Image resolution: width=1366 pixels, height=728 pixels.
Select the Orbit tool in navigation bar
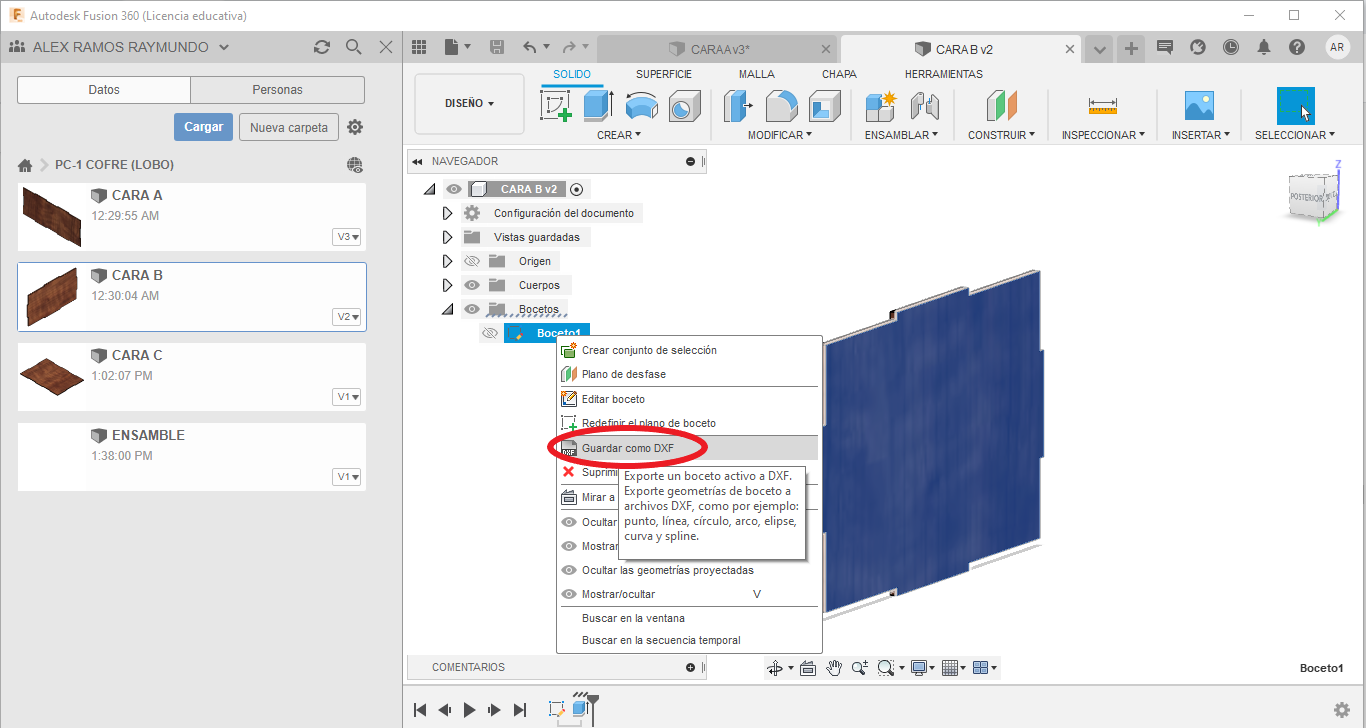coord(775,667)
